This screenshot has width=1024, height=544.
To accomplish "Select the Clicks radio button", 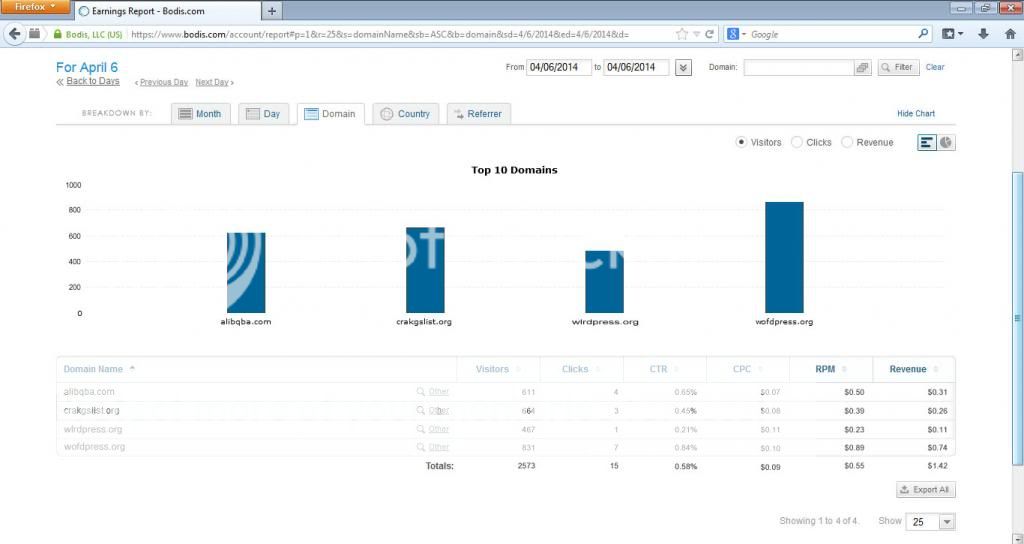I will 797,142.
